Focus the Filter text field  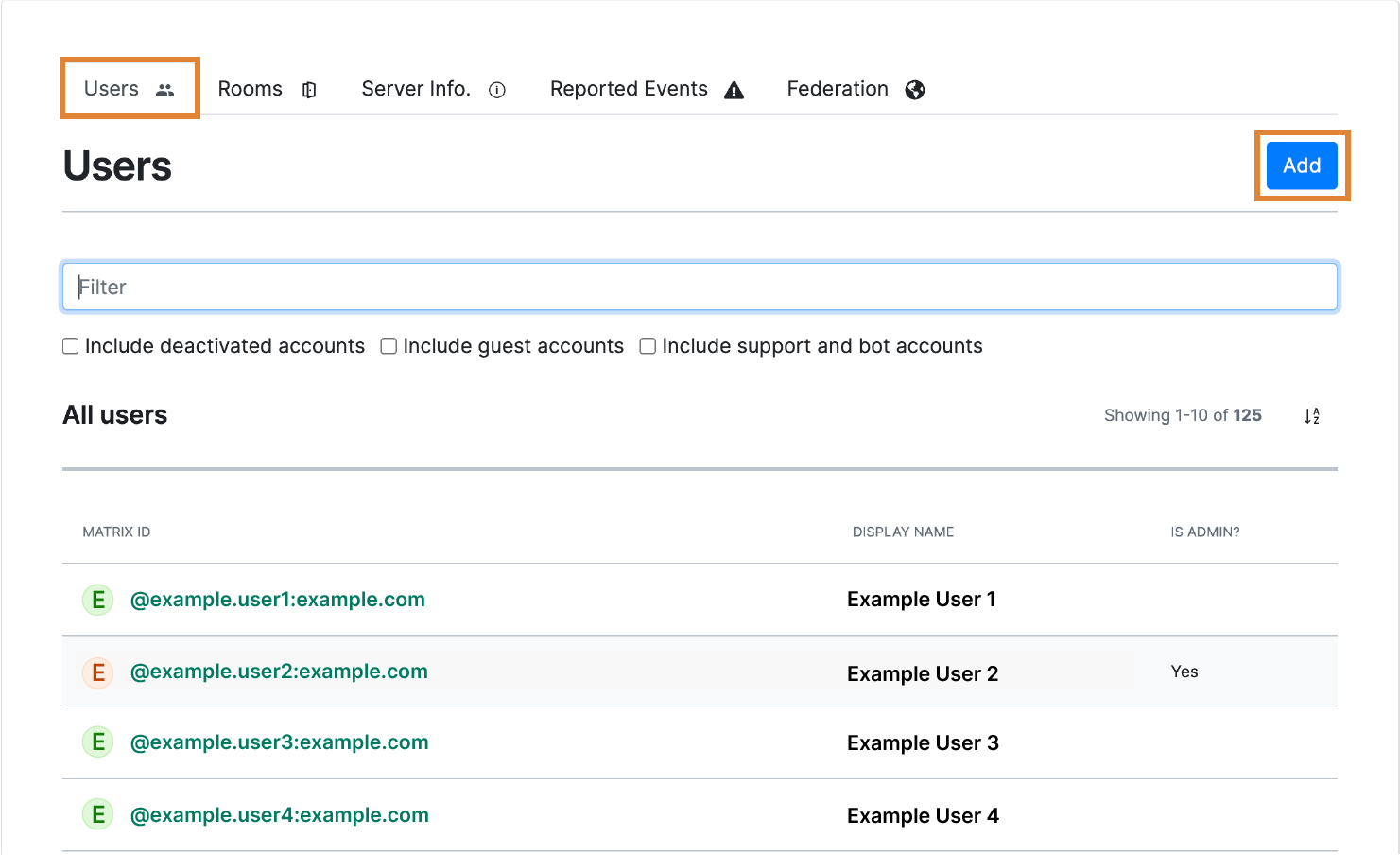pyautogui.click(x=700, y=287)
